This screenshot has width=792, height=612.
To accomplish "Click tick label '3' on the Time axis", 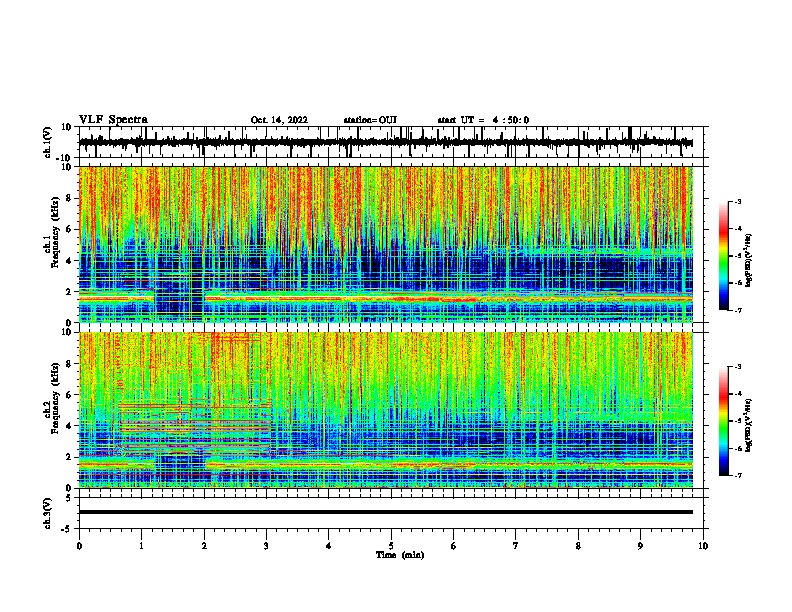I will pos(266,546).
